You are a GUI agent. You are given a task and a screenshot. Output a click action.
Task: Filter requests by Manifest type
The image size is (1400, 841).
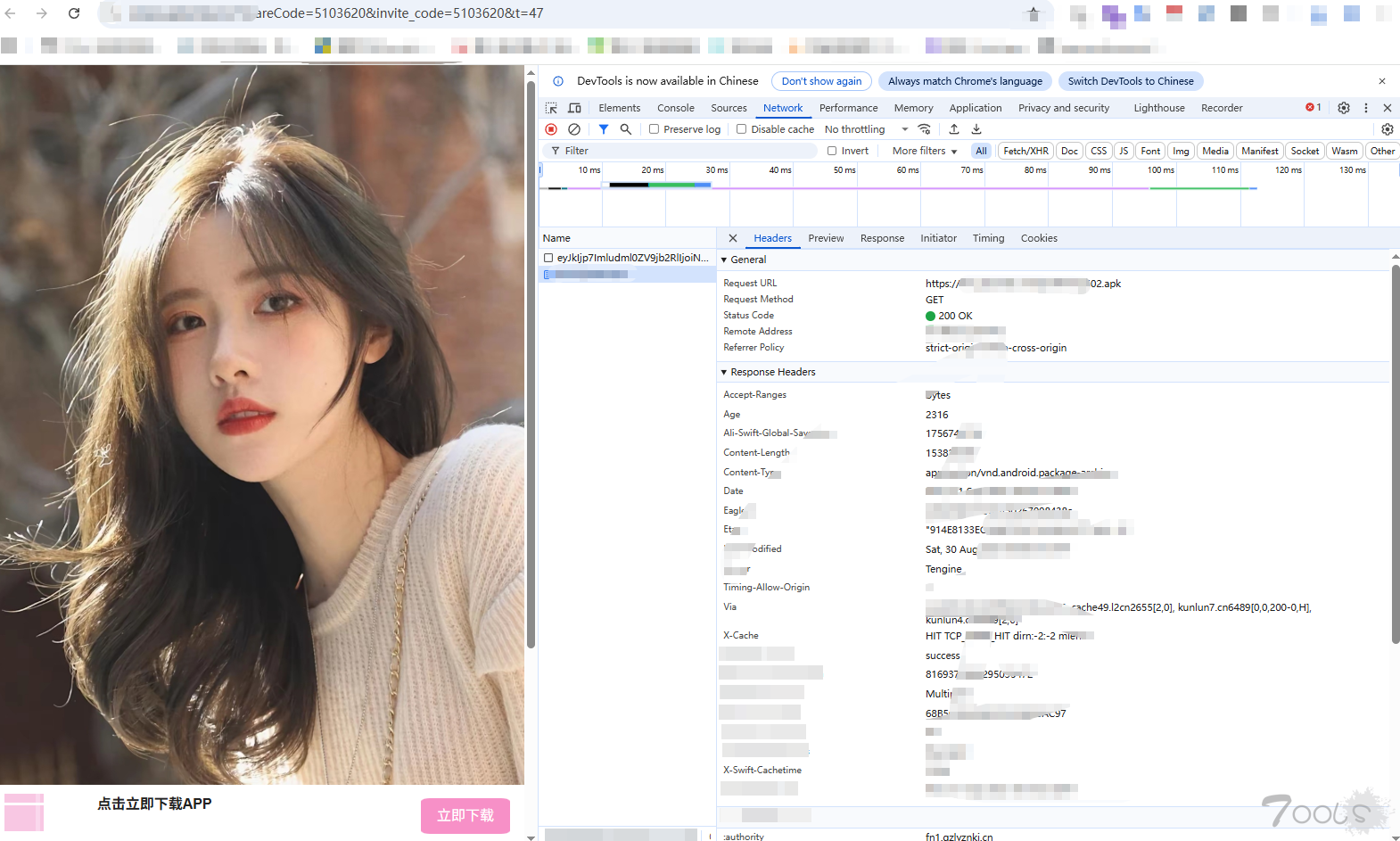pos(1259,151)
